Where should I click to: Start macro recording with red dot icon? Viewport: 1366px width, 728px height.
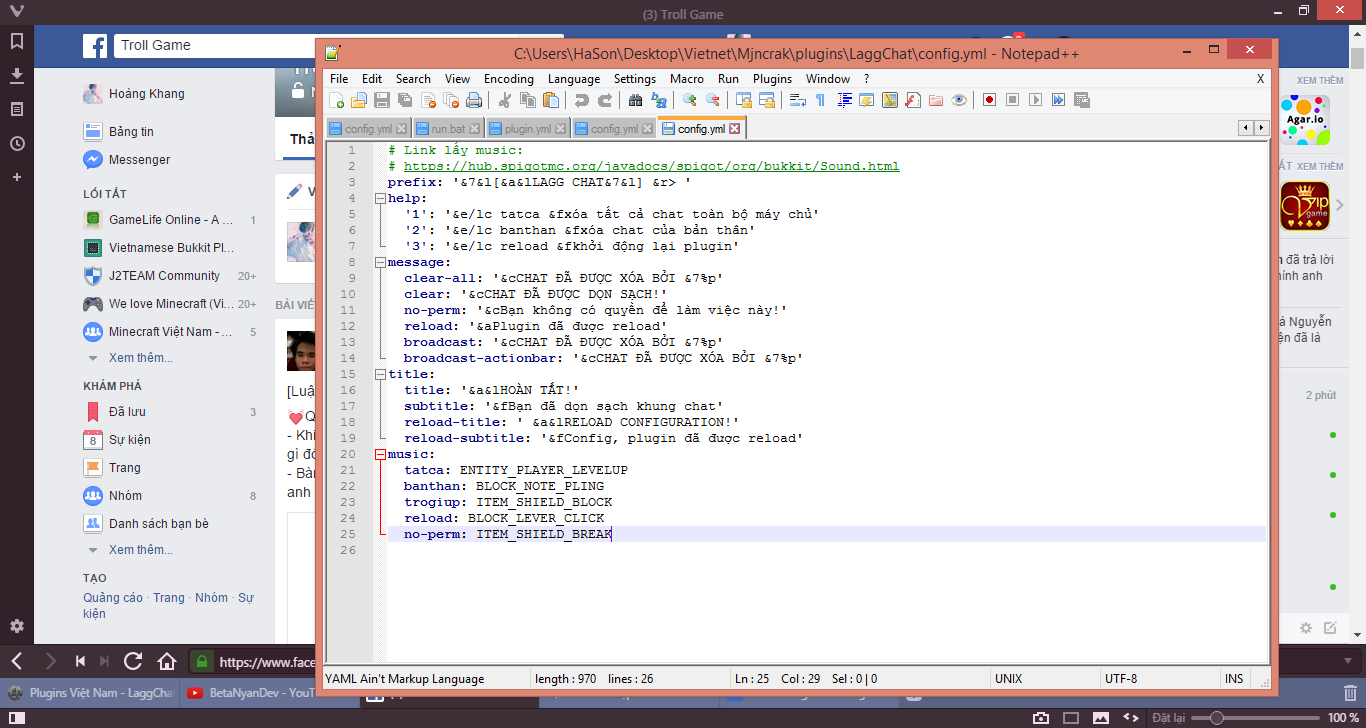click(989, 100)
